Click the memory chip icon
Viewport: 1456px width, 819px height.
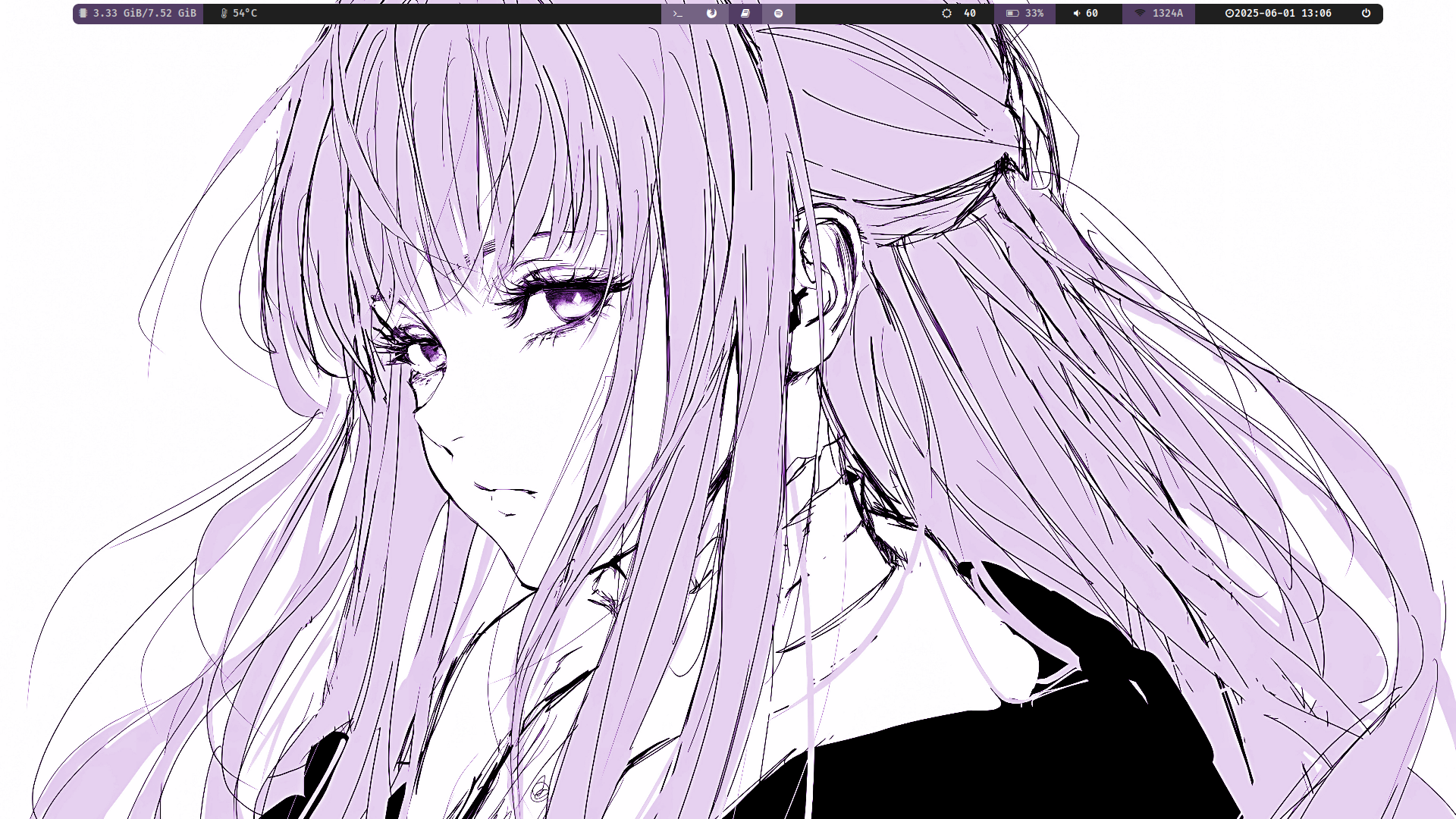(83, 14)
